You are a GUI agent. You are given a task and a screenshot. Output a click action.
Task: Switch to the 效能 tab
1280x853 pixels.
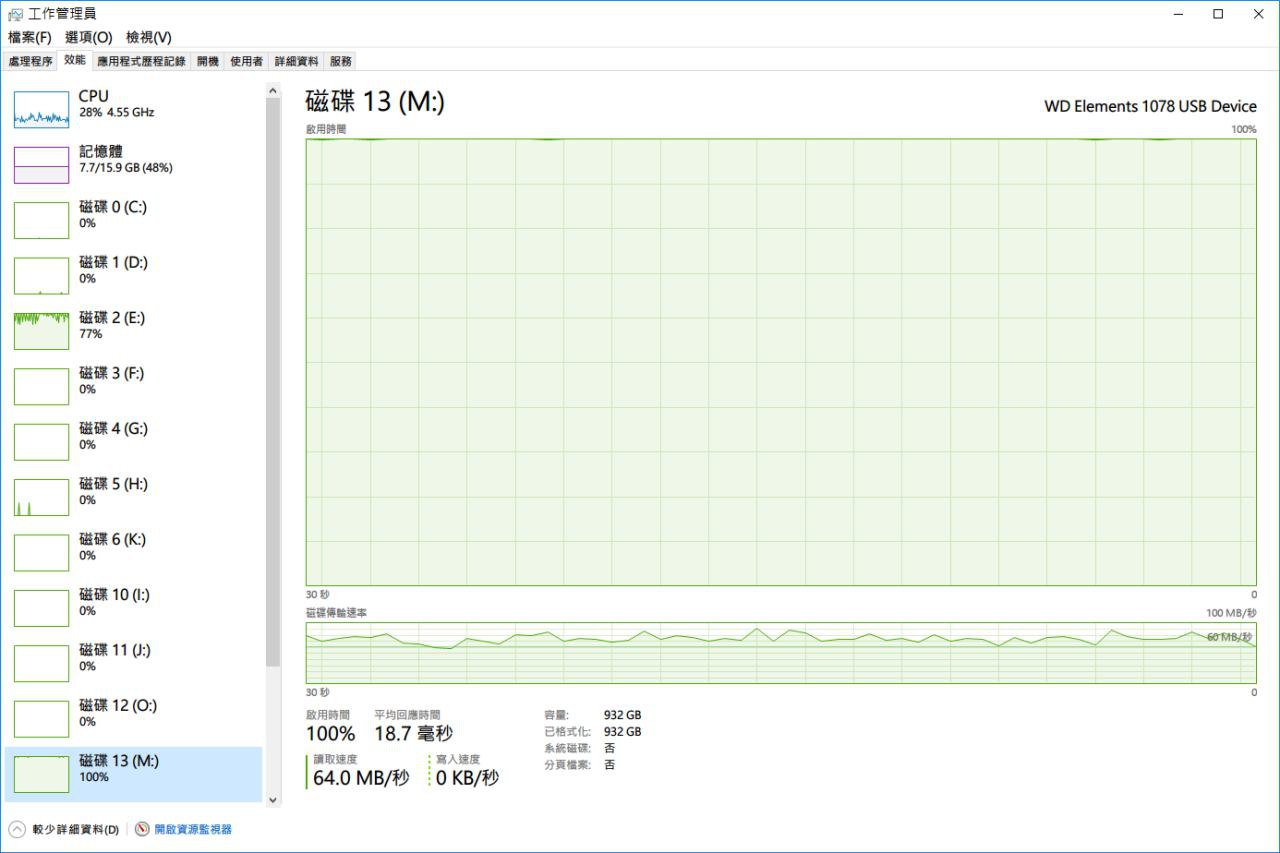75,60
